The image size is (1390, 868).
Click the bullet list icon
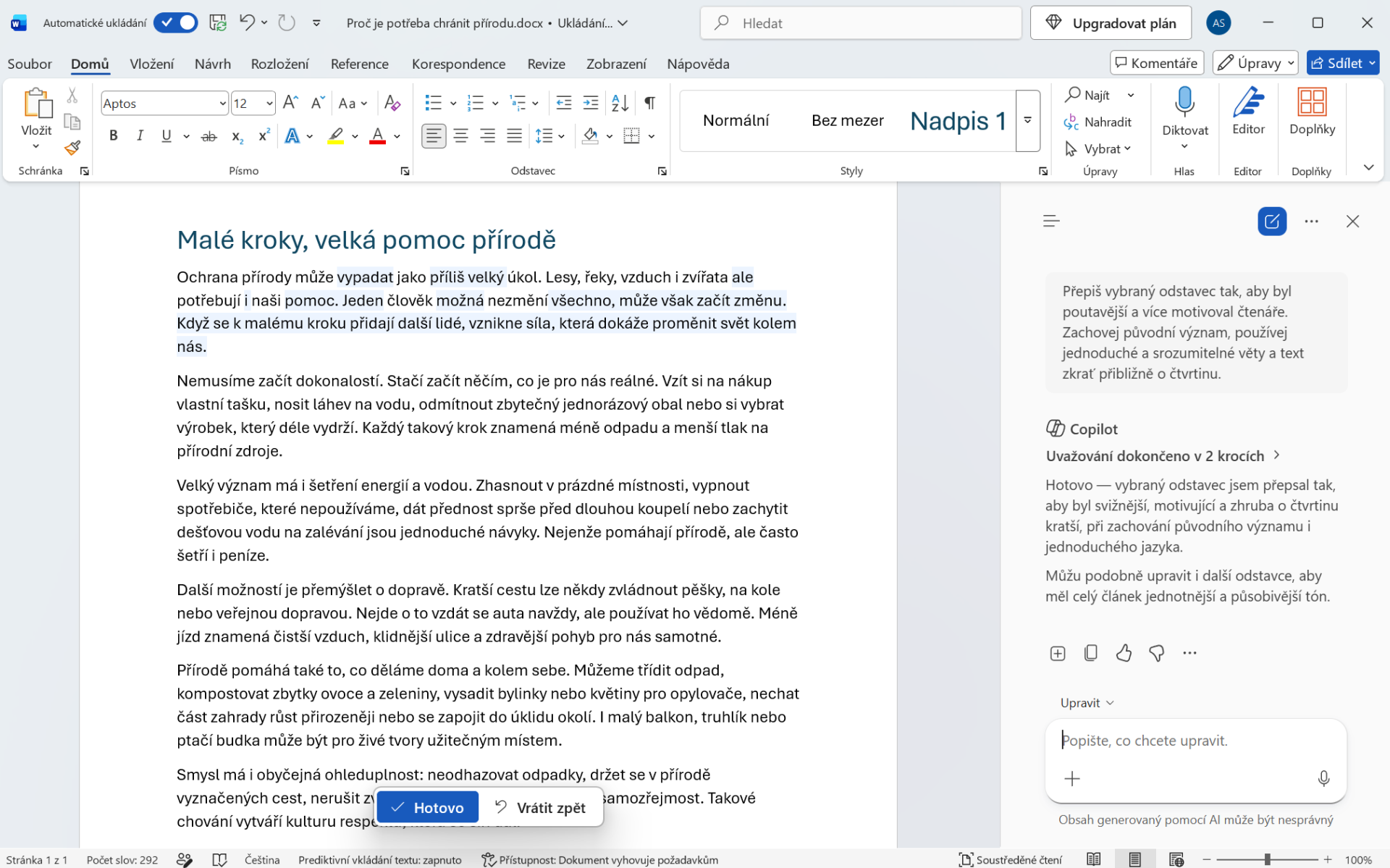coord(433,103)
